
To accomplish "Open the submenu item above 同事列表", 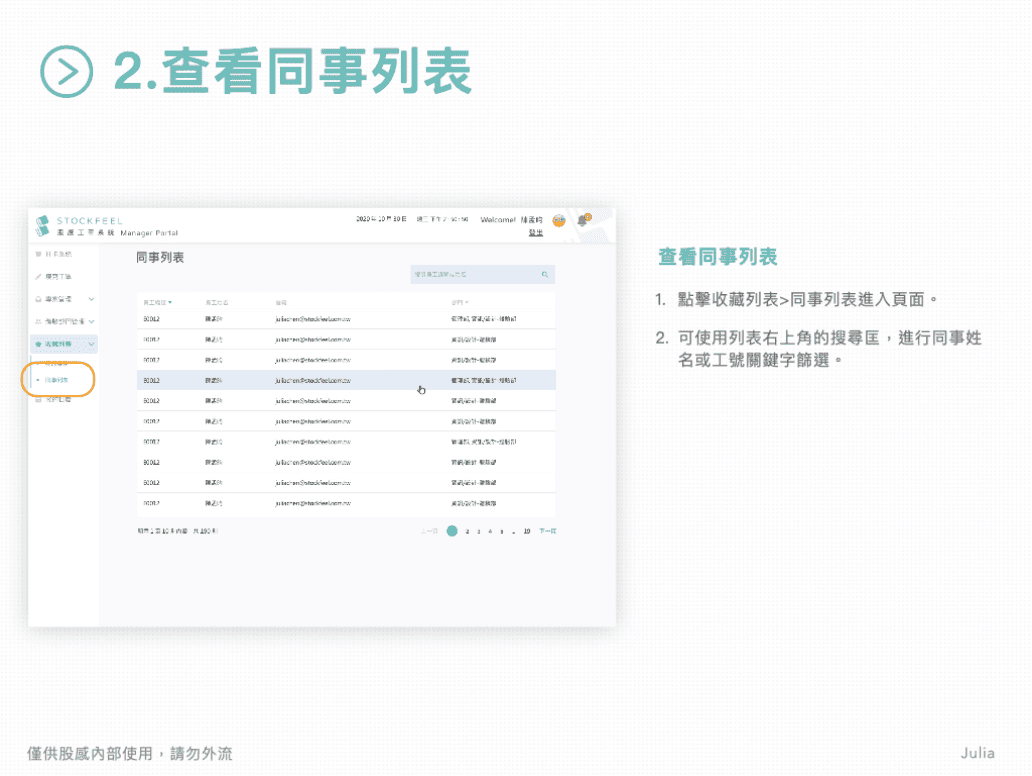I will 57,363.
